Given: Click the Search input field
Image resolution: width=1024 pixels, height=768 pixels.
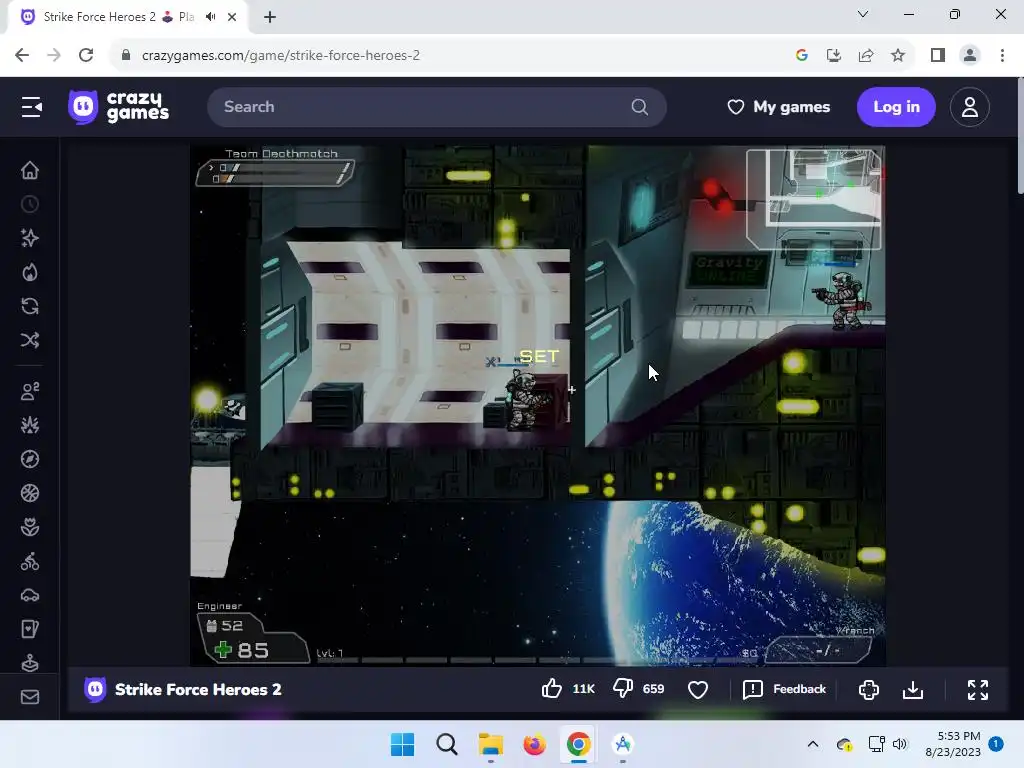Looking at the screenshot, I should point(436,107).
